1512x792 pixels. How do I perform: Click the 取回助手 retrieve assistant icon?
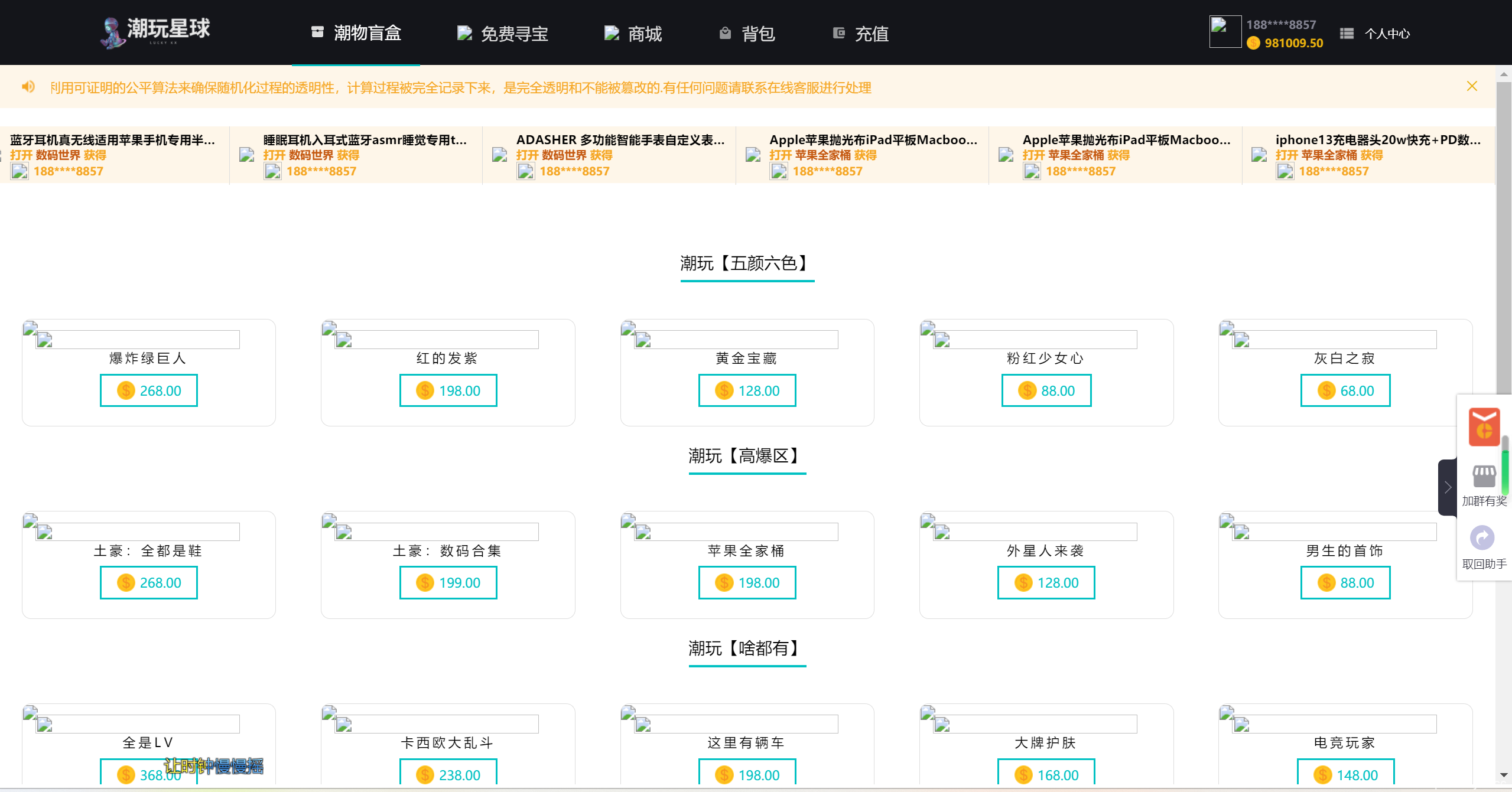pos(1482,537)
